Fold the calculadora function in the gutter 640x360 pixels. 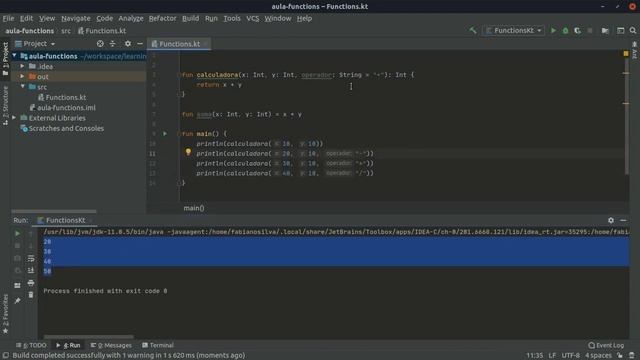tap(179, 75)
